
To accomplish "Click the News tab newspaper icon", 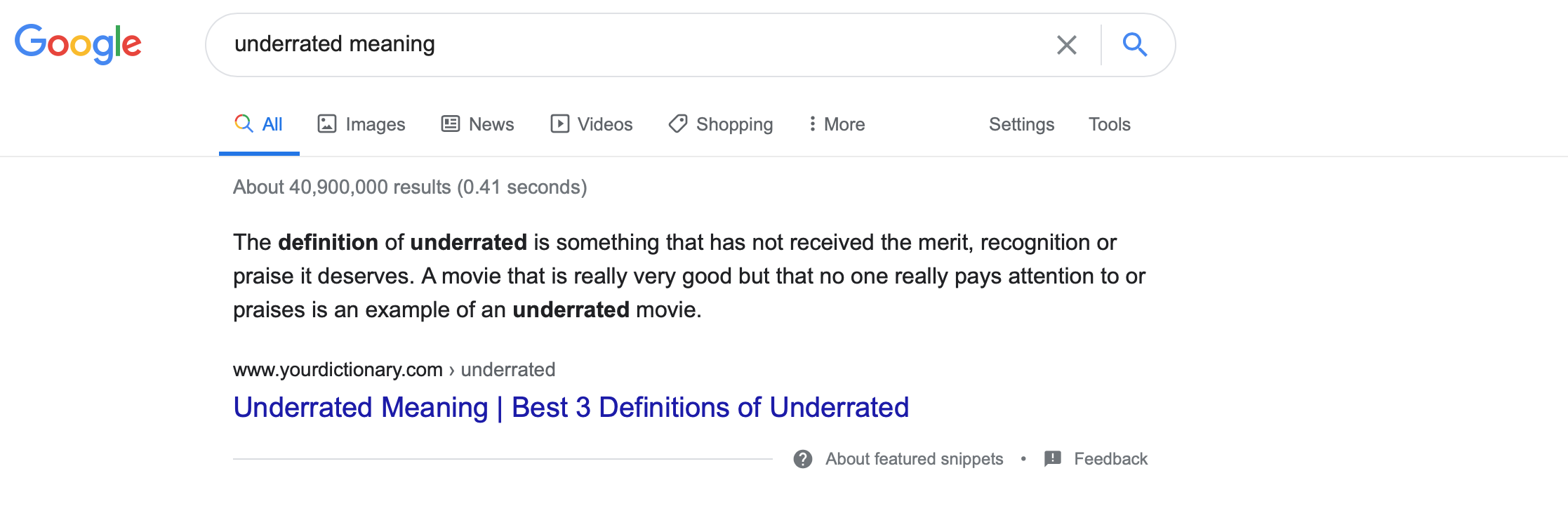I will click(450, 124).
